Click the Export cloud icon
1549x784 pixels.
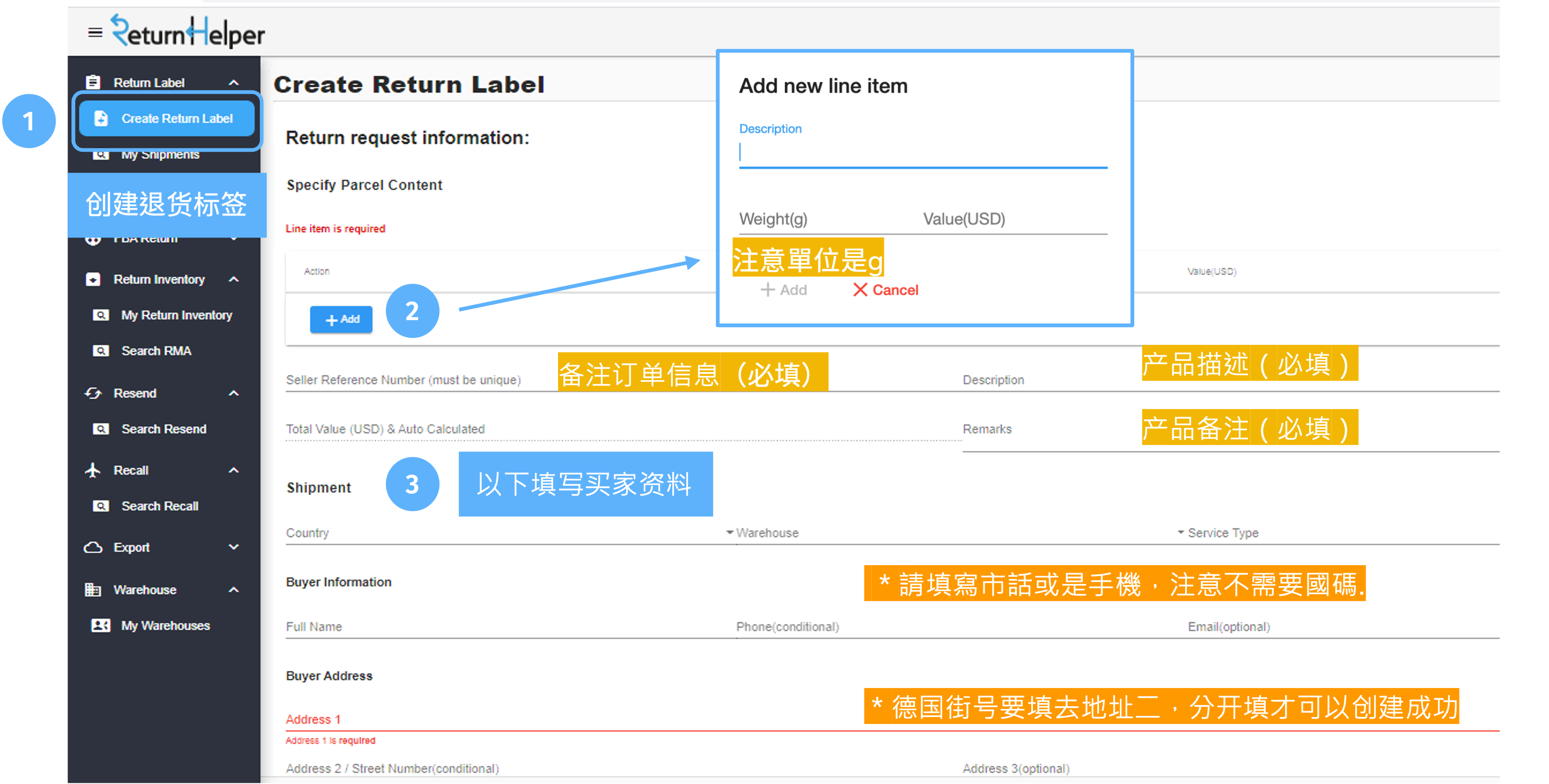[93, 548]
